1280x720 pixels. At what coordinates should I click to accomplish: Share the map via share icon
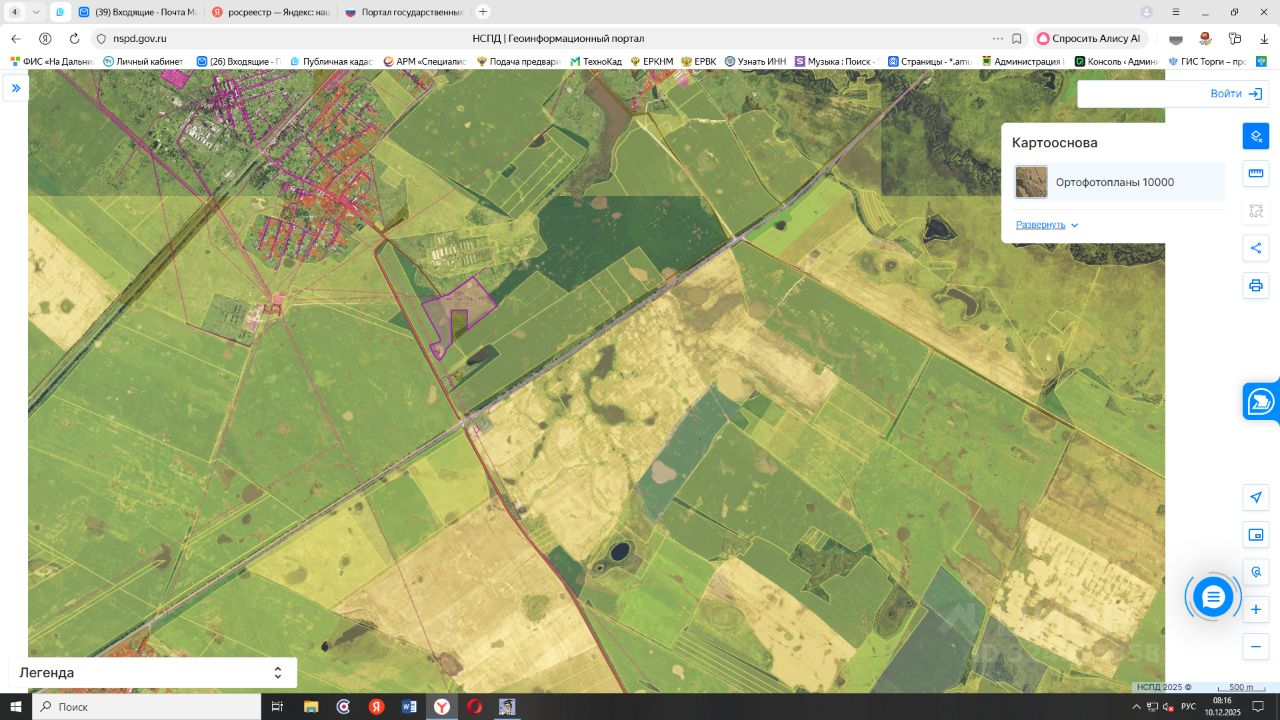pyautogui.click(x=1256, y=248)
